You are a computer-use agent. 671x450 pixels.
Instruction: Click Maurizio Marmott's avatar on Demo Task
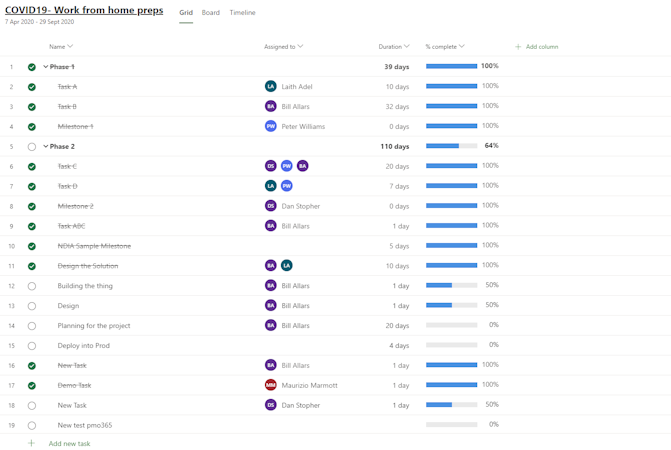pos(271,385)
